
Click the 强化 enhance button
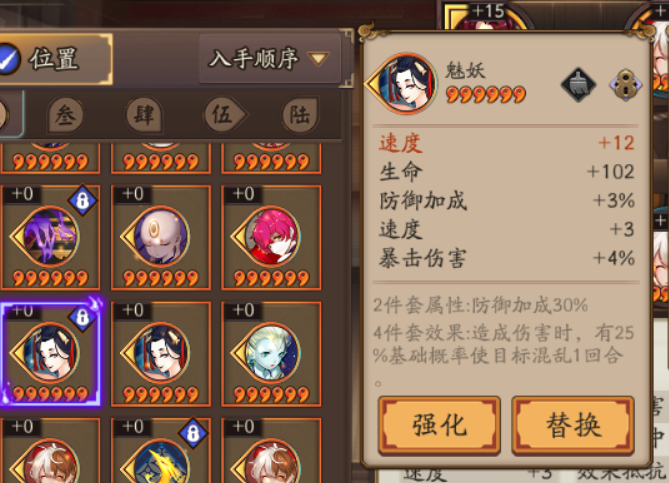pos(439,425)
